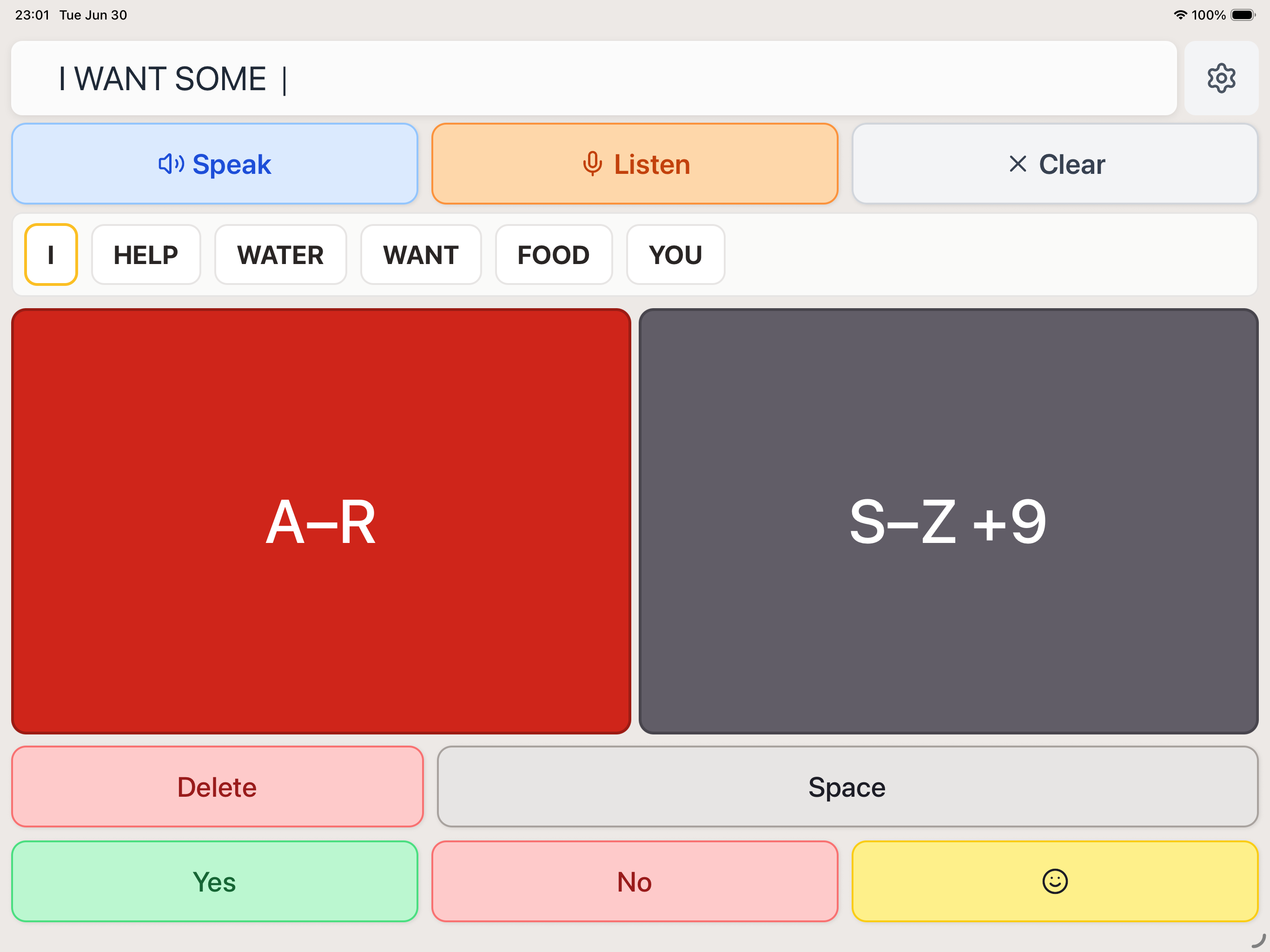
Task: Open settings with the gear icon
Action: 1221,78
